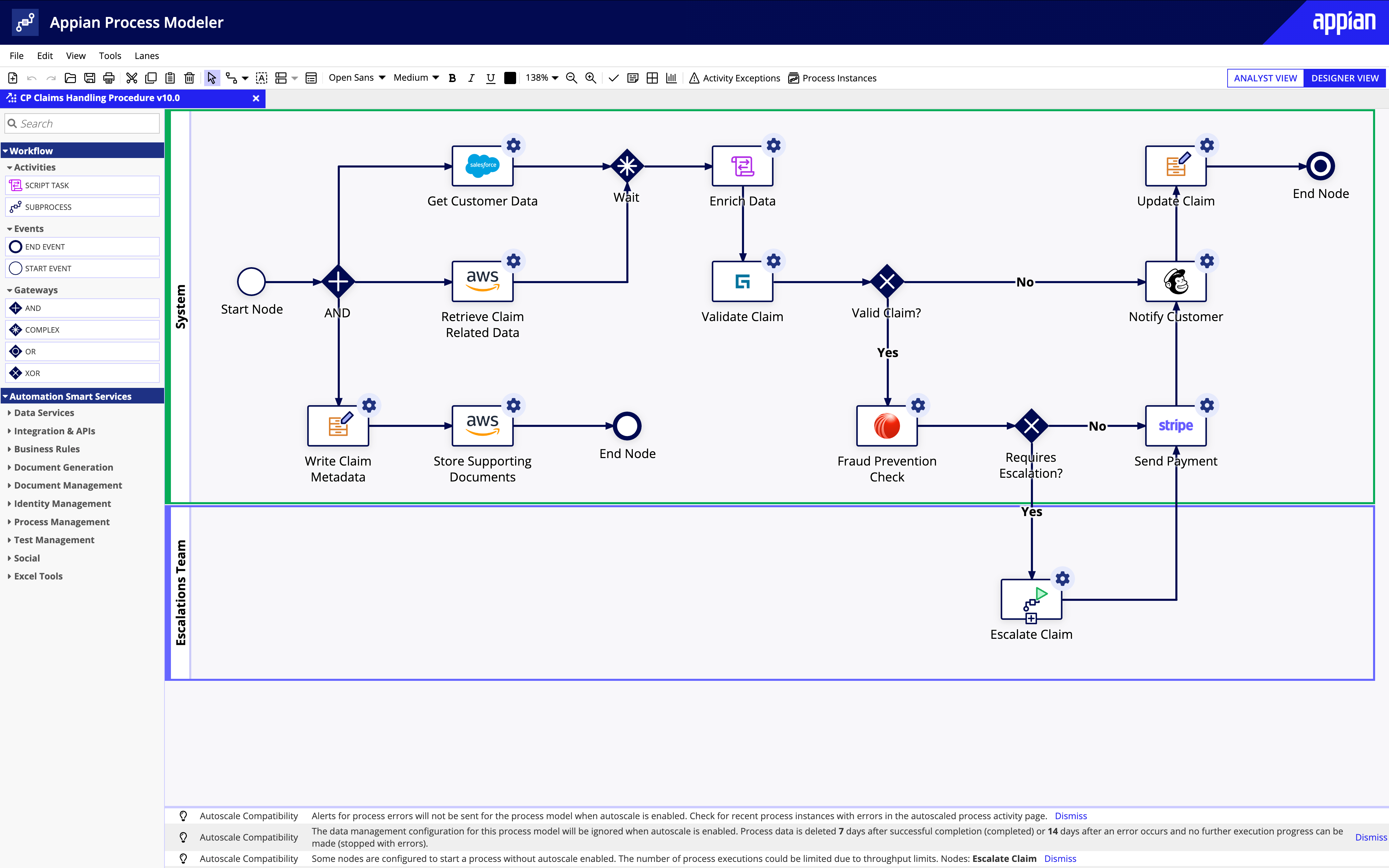The height and width of the screenshot is (868, 1389).
Task: Expand the Integration & APIs category
Action: click(54, 431)
